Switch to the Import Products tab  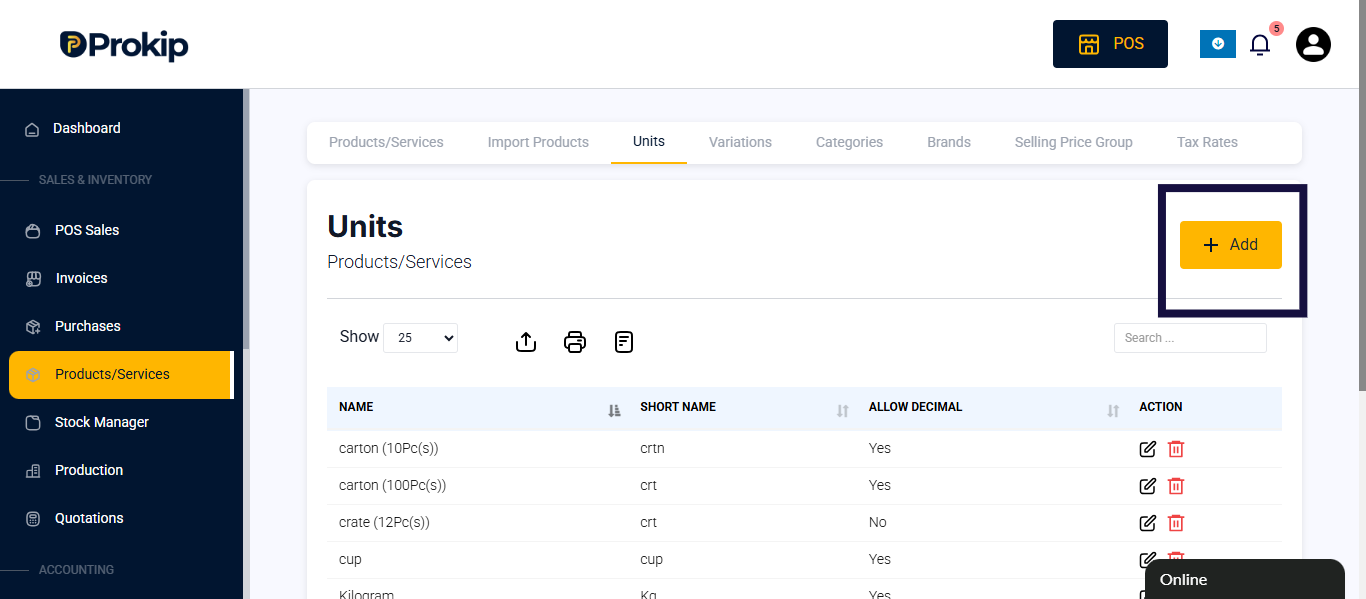tap(538, 142)
